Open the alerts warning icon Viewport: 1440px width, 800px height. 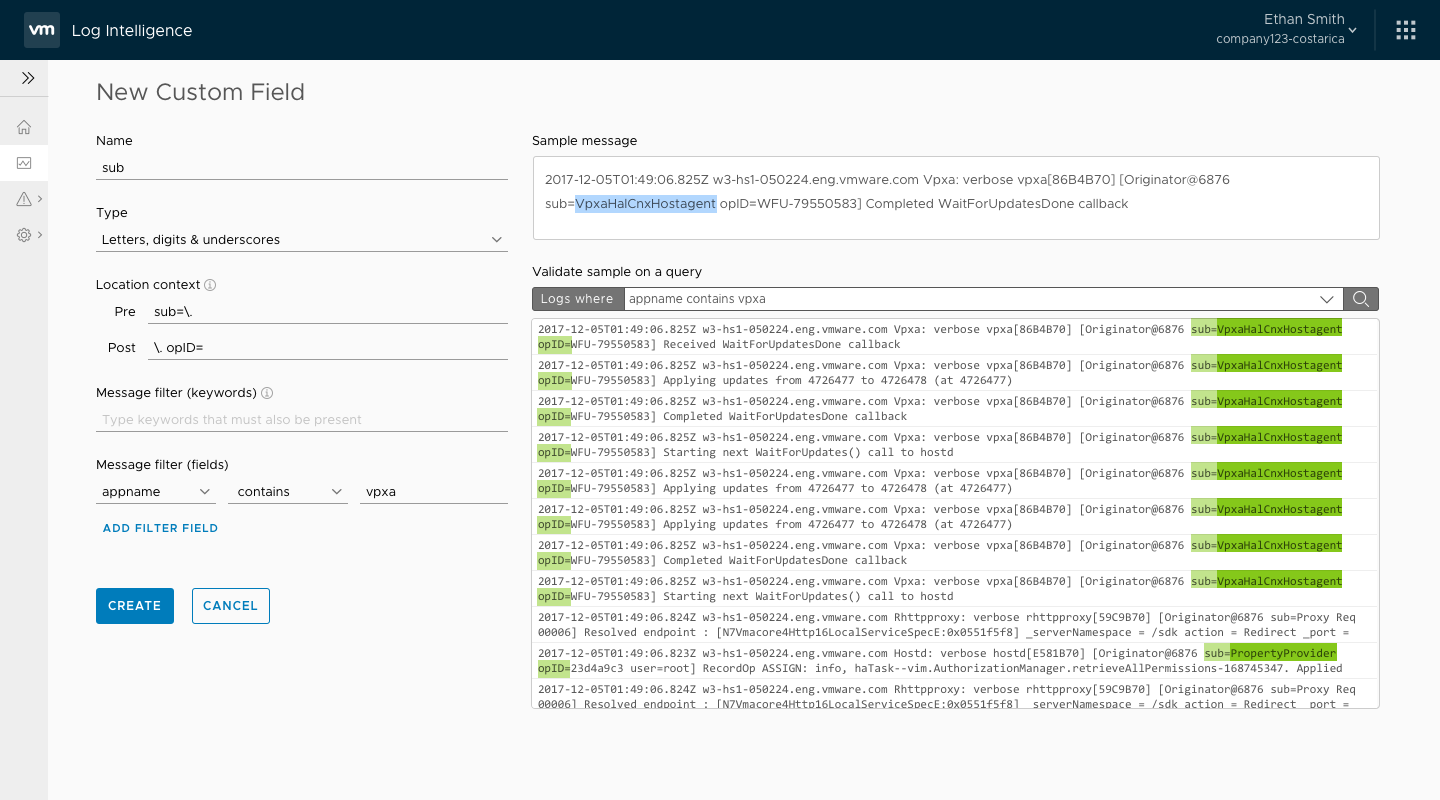tap(24, 199)
